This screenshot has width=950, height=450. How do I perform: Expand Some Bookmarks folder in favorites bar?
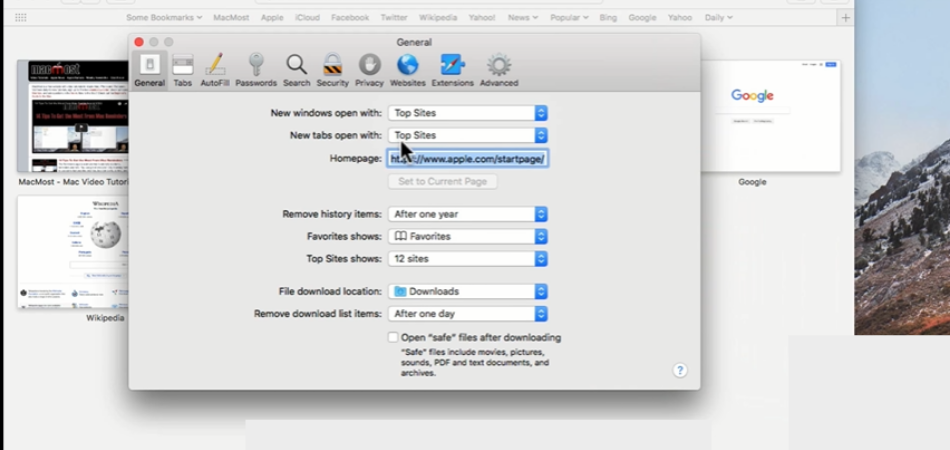coord(164,18)
